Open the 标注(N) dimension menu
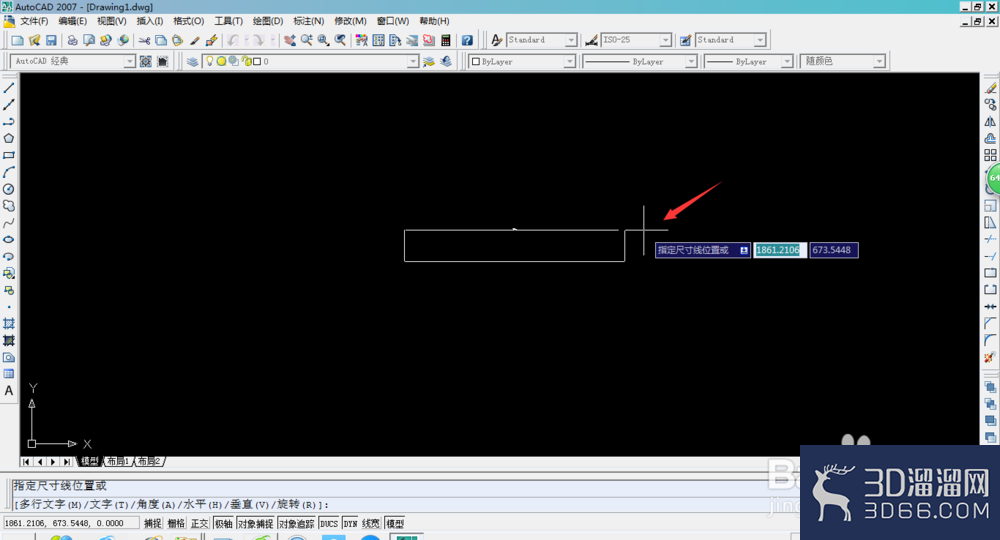The width and height of the screenshot is (1000, 540). point(309,21)
